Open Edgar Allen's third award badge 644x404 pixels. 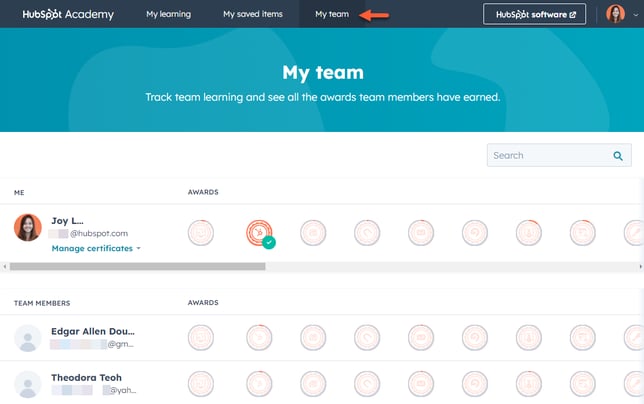point(313,337)
